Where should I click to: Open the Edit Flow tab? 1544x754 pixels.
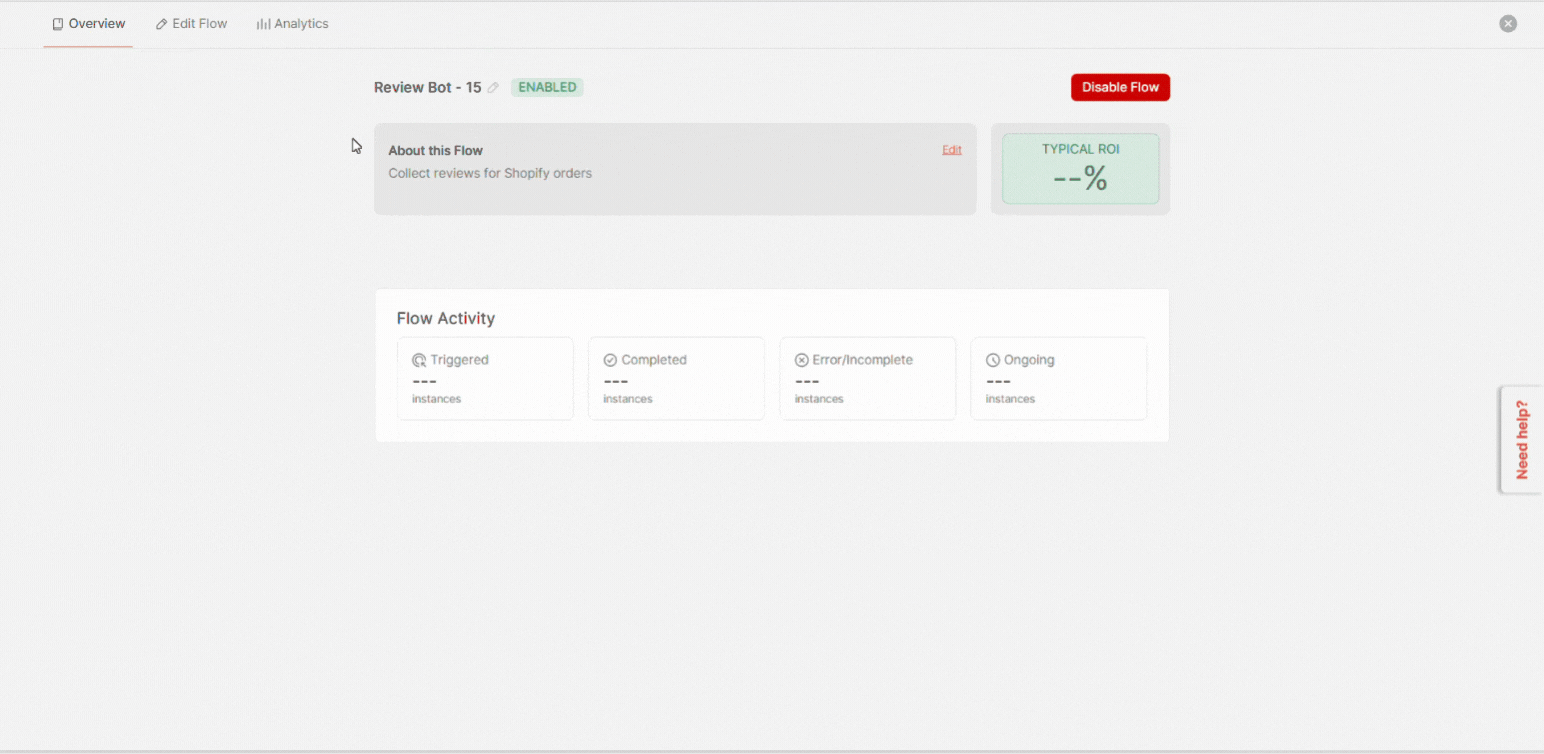[x=191, y=24]
